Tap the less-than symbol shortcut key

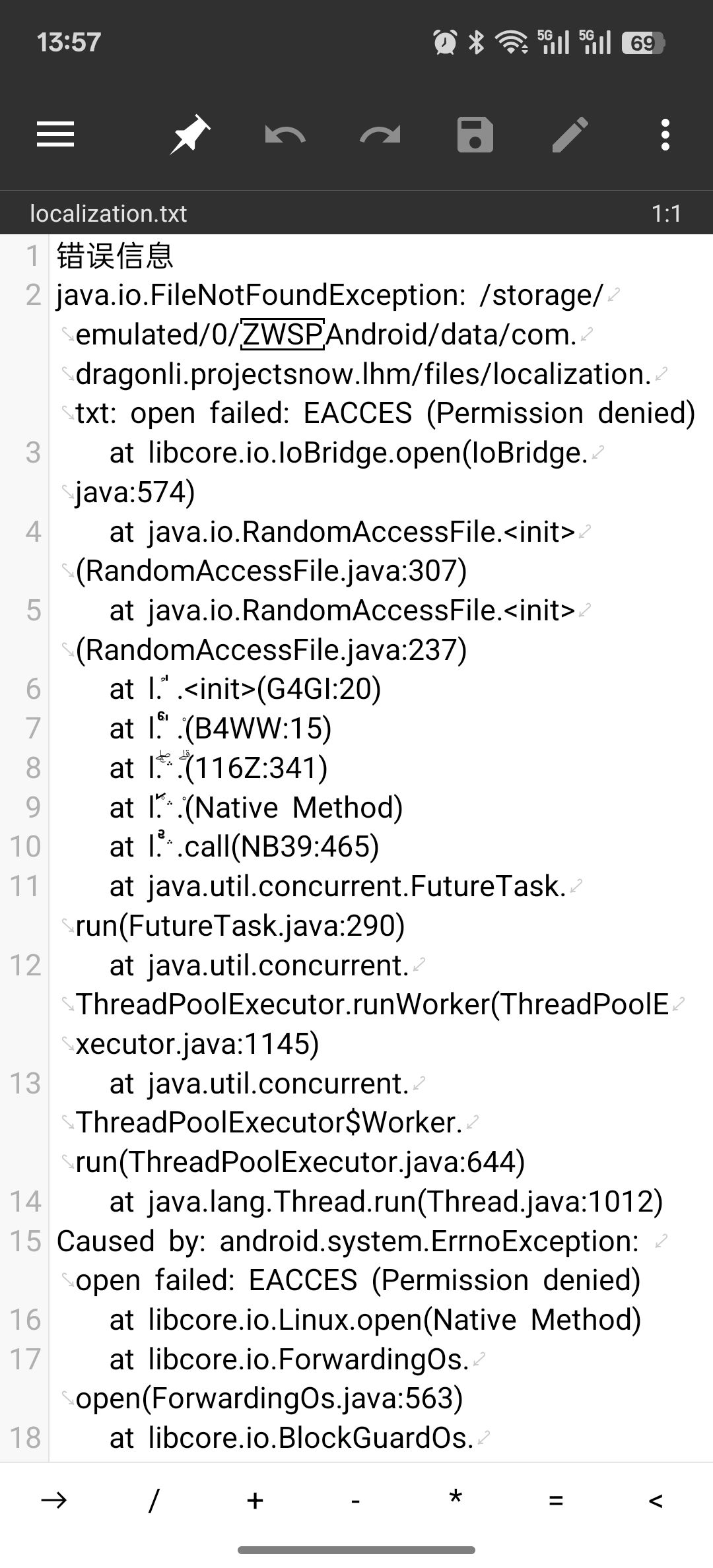(x=656, y=1501)
